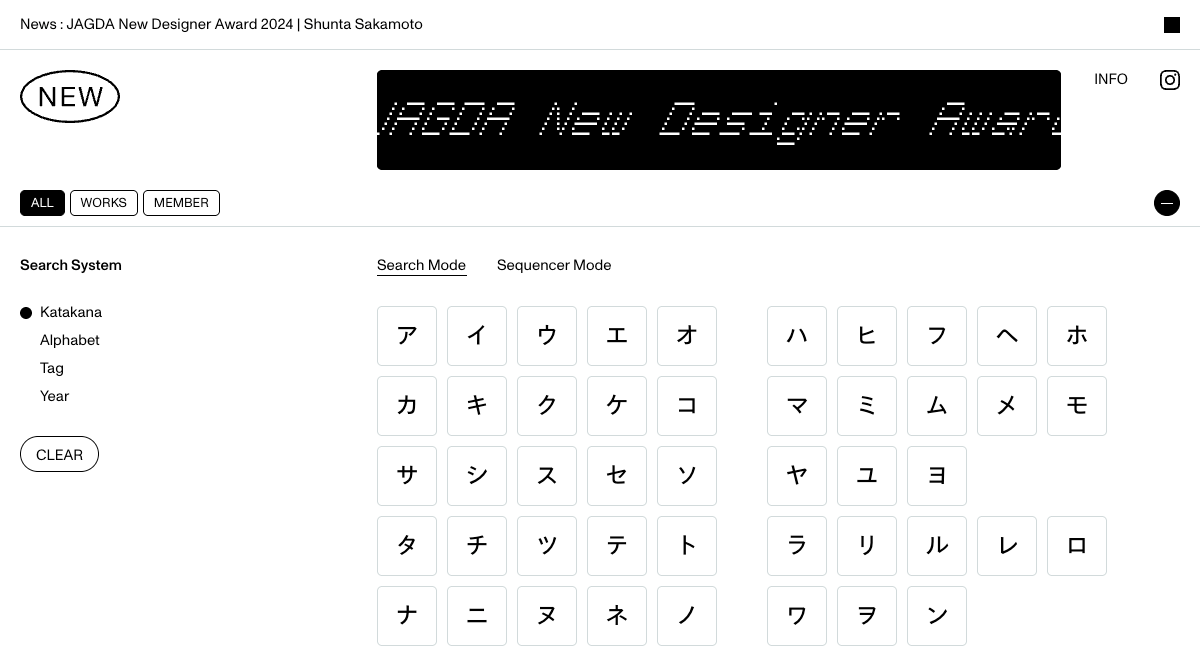
Task: Select katakana key イ
Action: click(477, 336)
